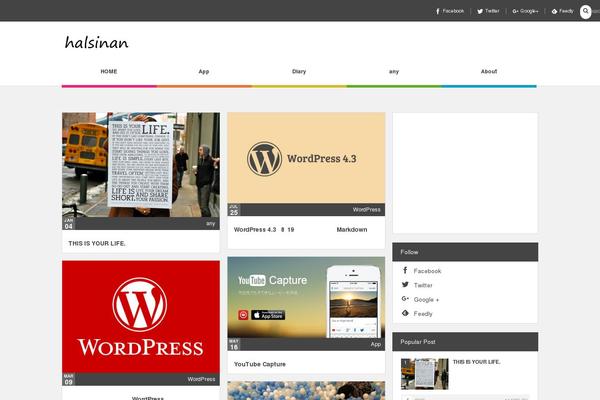Open Twitter link in Follow widget
Screen dimensions: 600x400
[423, 285]
